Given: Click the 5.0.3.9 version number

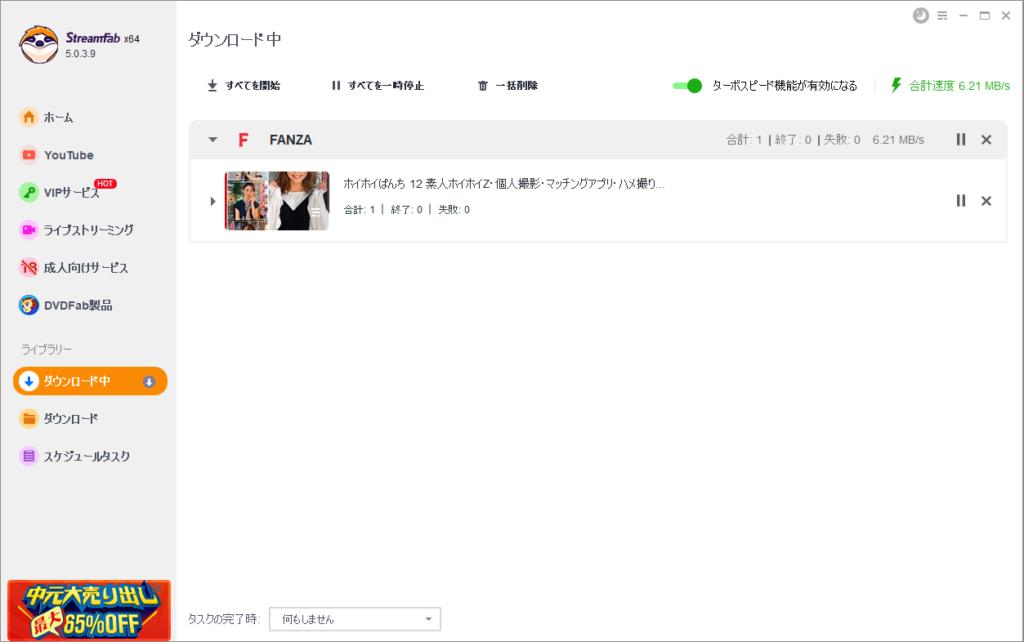Looking at the screenshot, I should tap(80, 54).
